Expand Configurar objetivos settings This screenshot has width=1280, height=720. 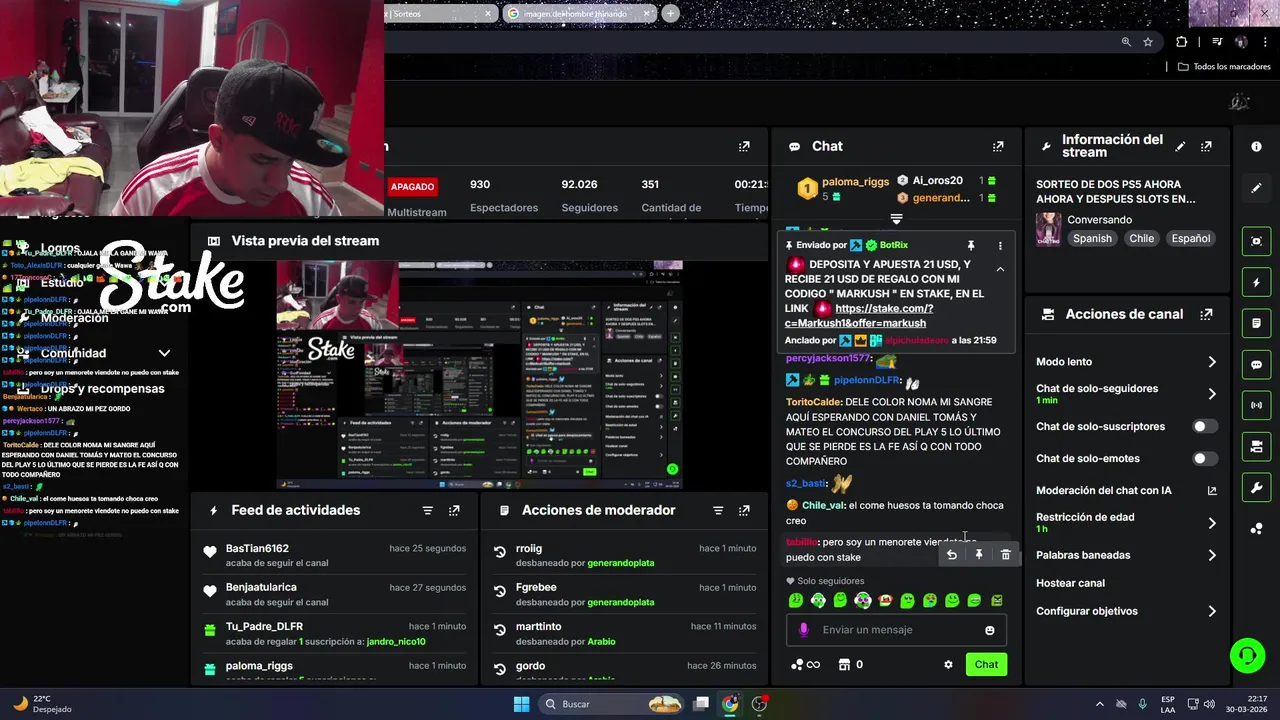point(1212,611)
